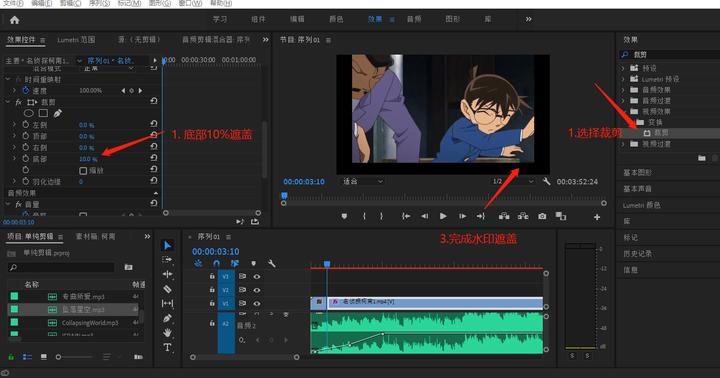Viewport: 720px width, 378px height.
Task: Switch to the Lumetri Scopes tab
Action: tap(76, 40)
